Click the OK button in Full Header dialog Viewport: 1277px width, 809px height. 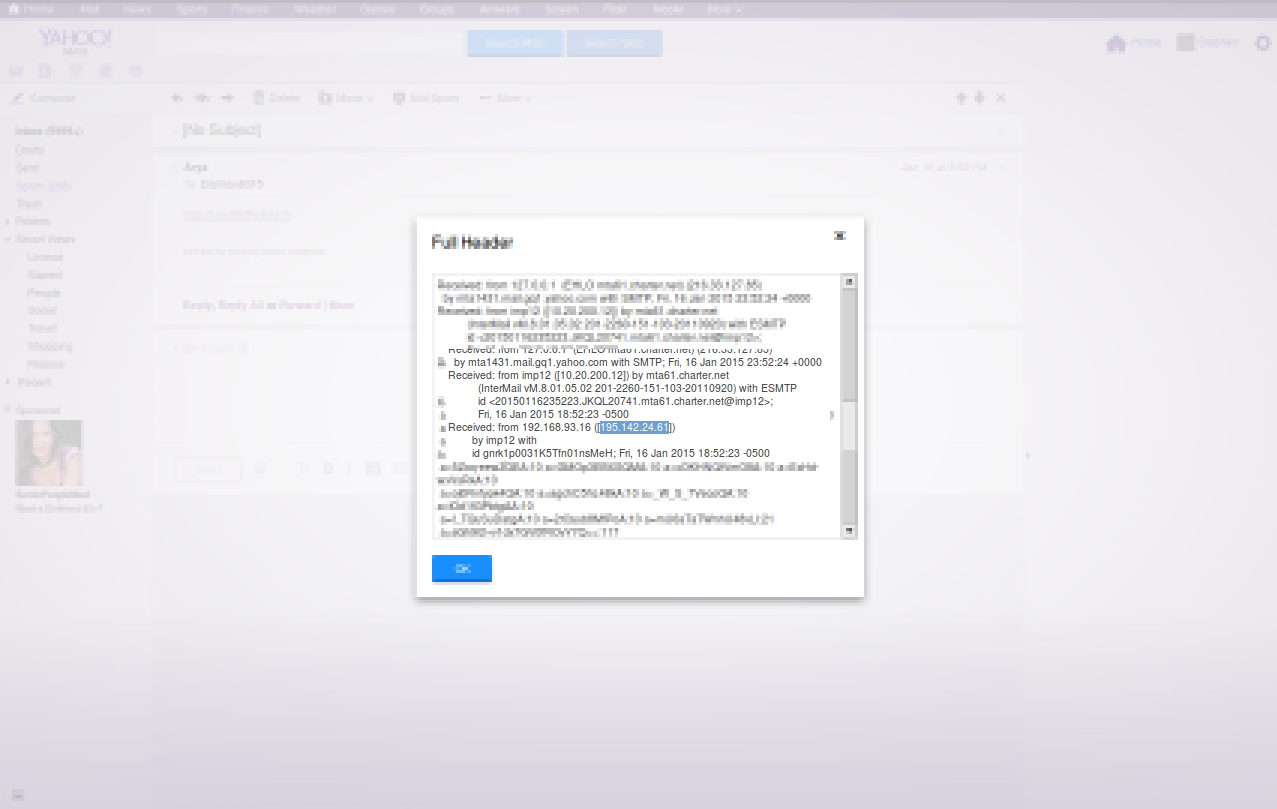(x=462, y=568)
